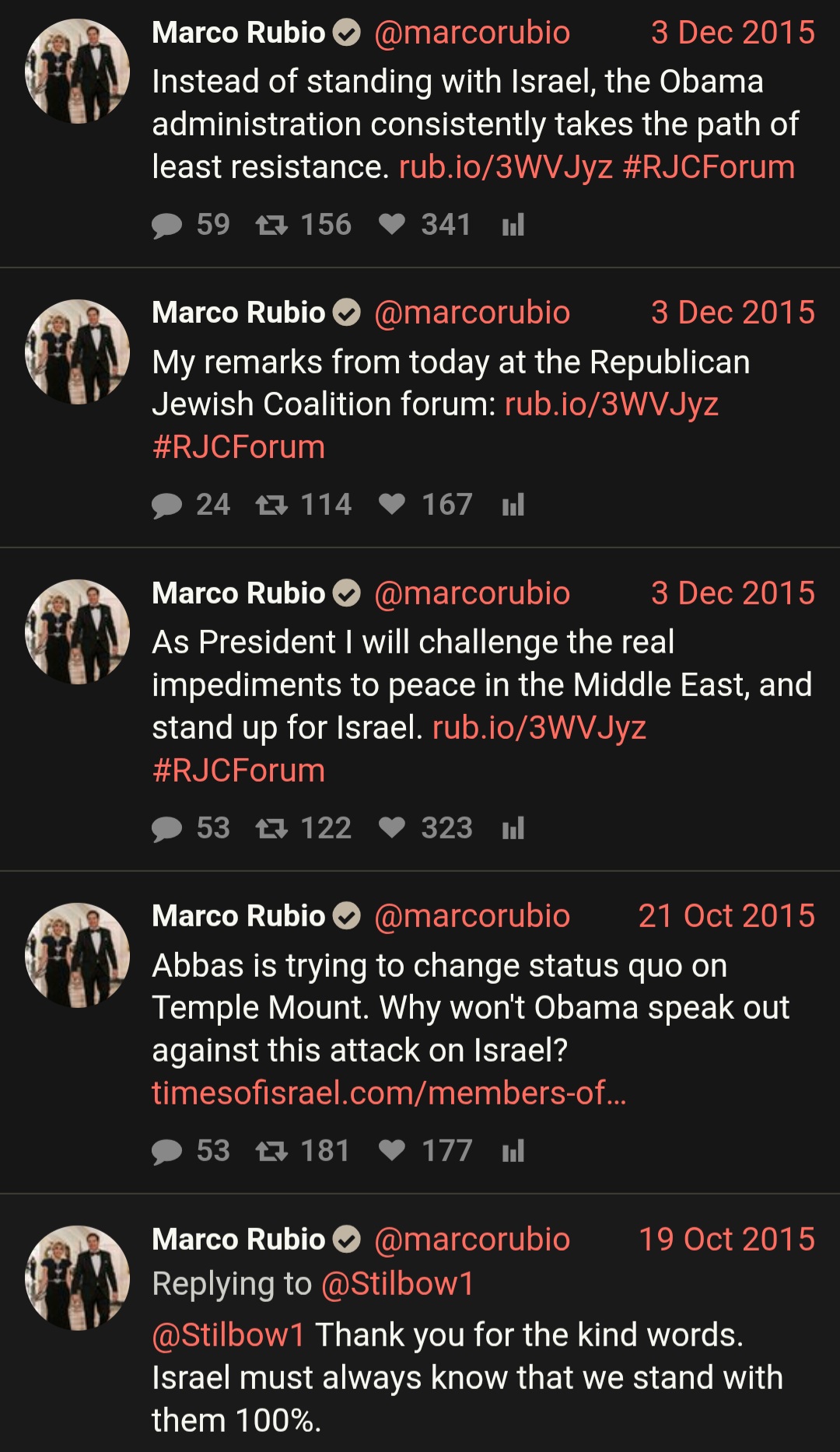This screenshot has height=1452, width=840.
Task: Open stats icon on first tweet
Action: click(513, 225)
